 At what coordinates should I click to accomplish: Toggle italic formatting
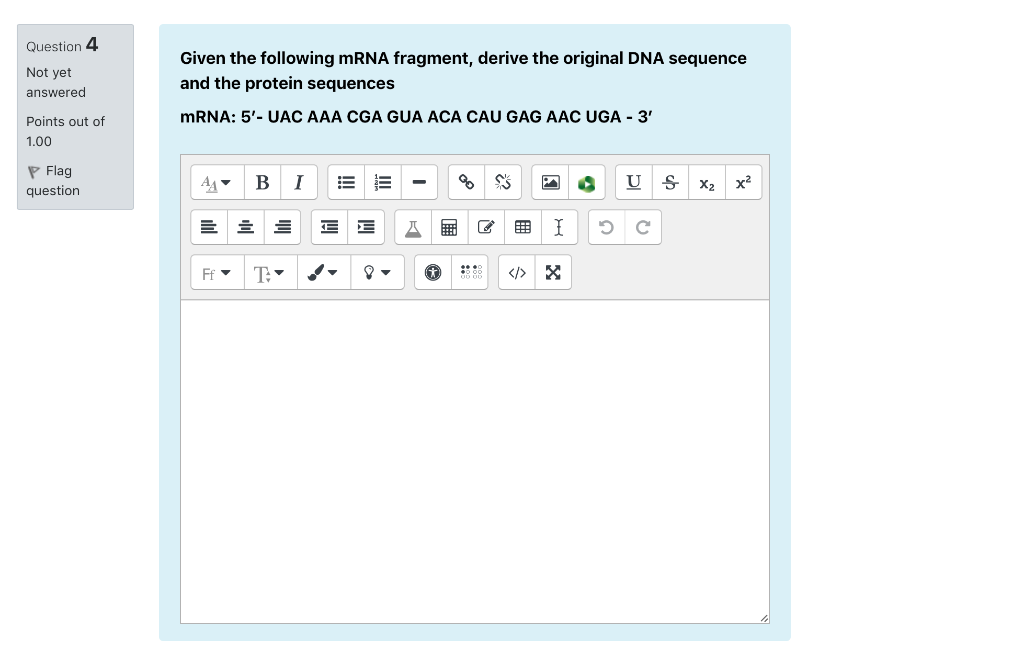(299, 182)
